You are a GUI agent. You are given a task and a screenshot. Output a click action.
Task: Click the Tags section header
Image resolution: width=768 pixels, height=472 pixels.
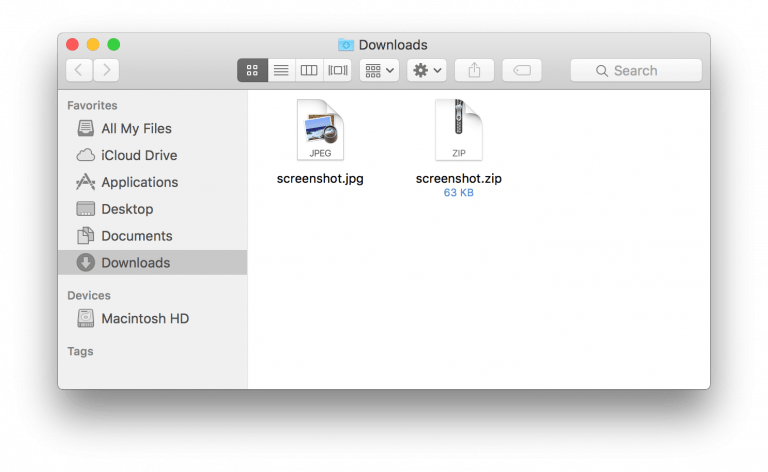(x=80, y=352)
